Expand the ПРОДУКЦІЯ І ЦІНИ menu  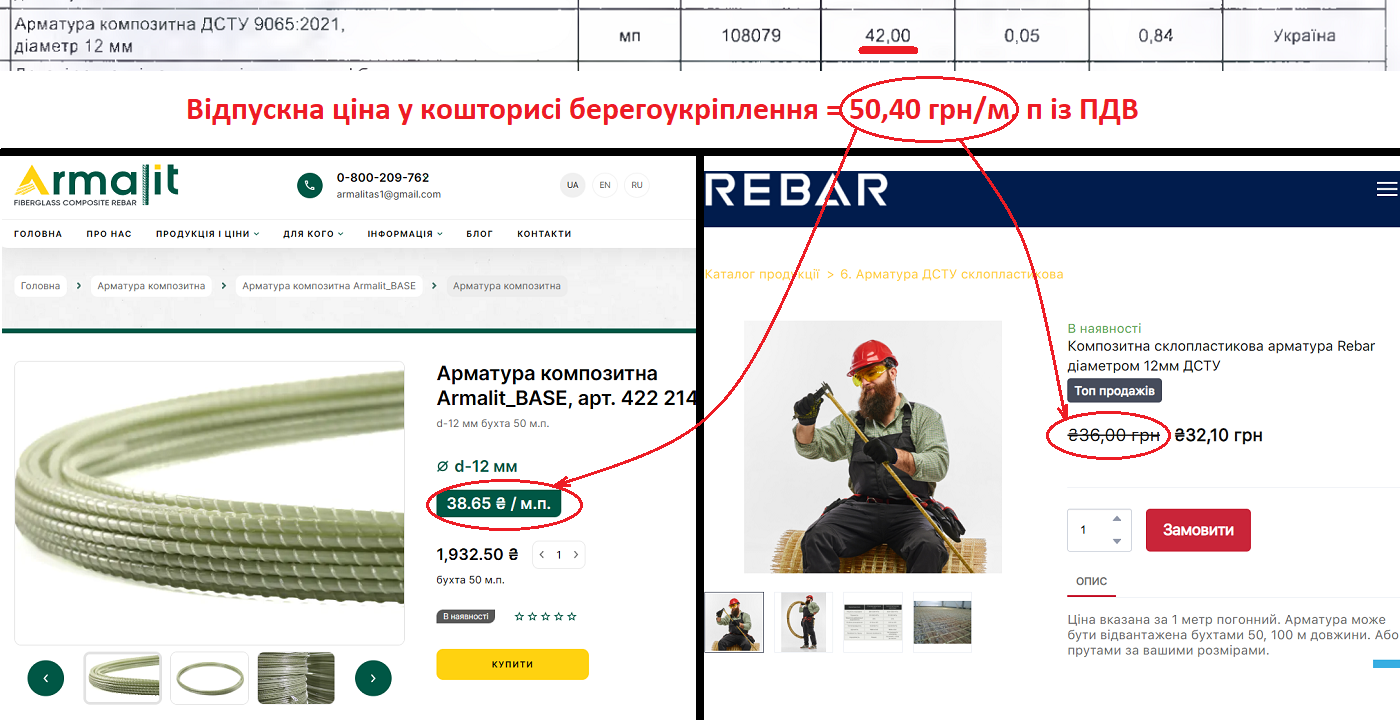click(x=207, y=234)
